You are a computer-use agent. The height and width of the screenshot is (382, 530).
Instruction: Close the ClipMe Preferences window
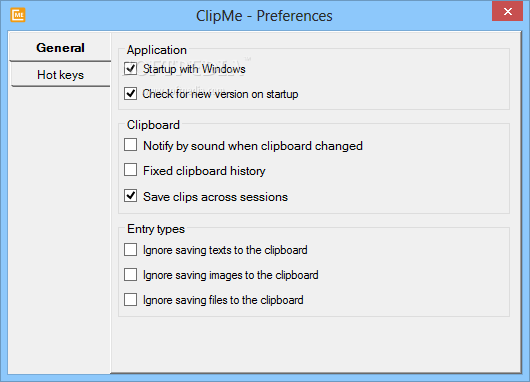(507, 11)
